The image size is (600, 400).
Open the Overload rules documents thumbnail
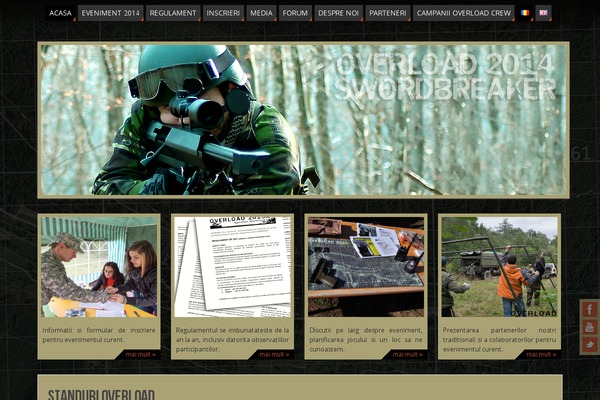click(233, 267)
